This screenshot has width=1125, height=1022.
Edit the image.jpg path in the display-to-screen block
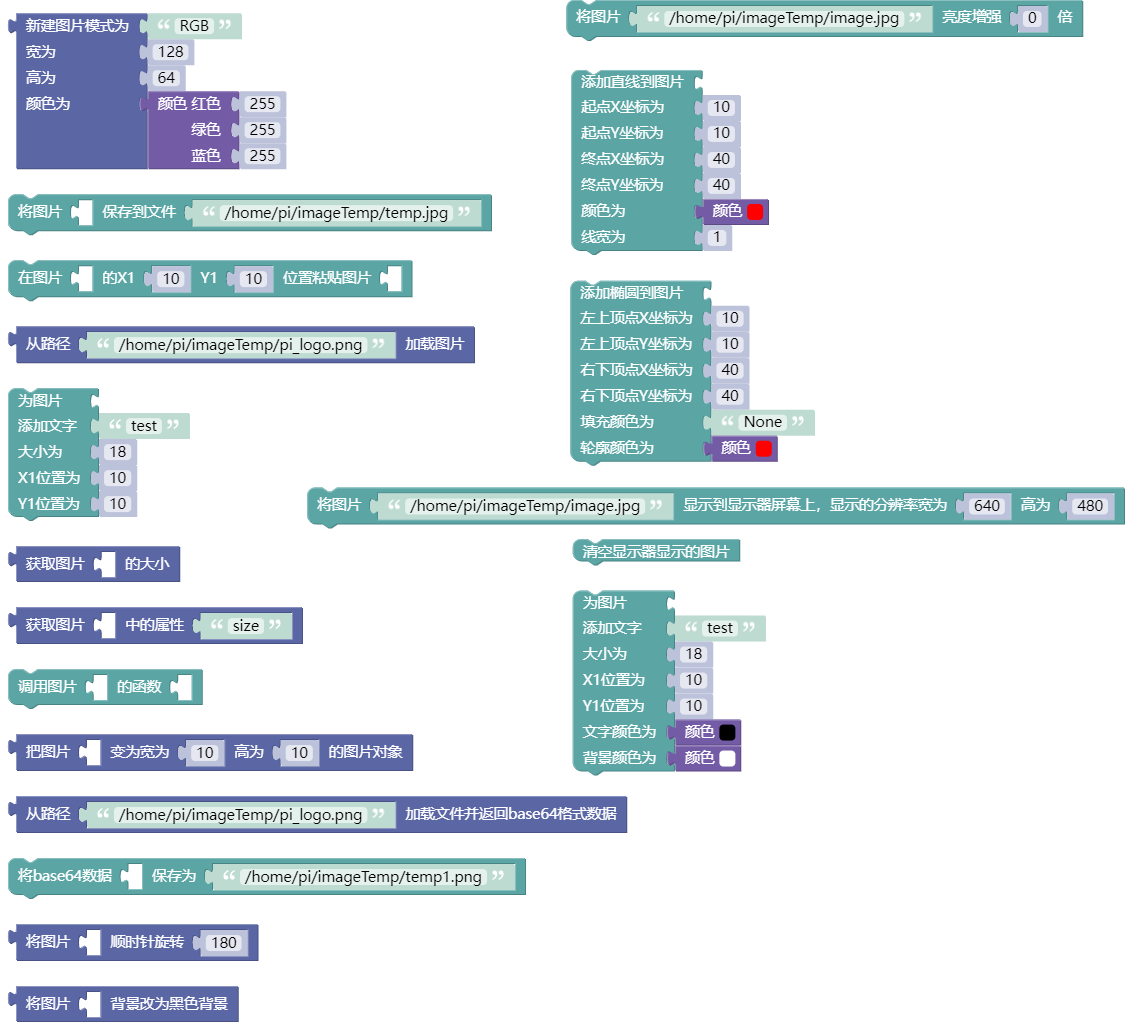click(x=524, y=506)
